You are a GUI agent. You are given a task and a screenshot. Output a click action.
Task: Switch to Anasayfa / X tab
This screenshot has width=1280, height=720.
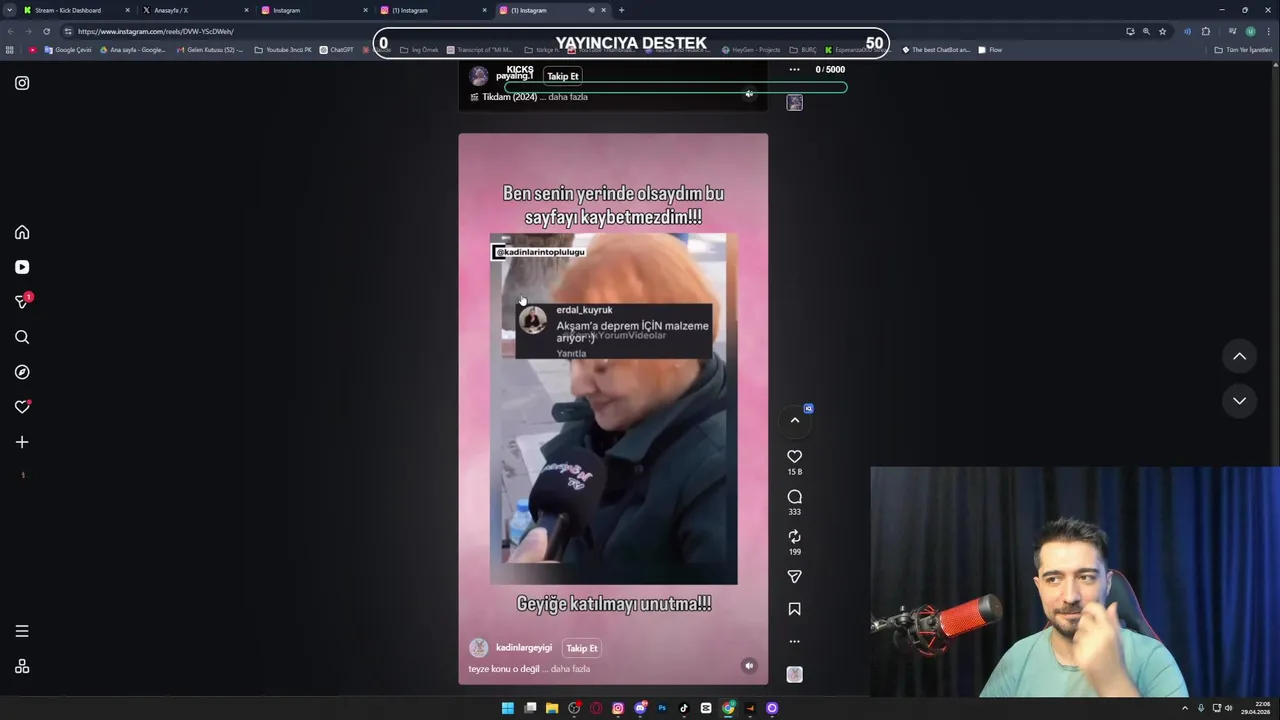coord(195,10)
